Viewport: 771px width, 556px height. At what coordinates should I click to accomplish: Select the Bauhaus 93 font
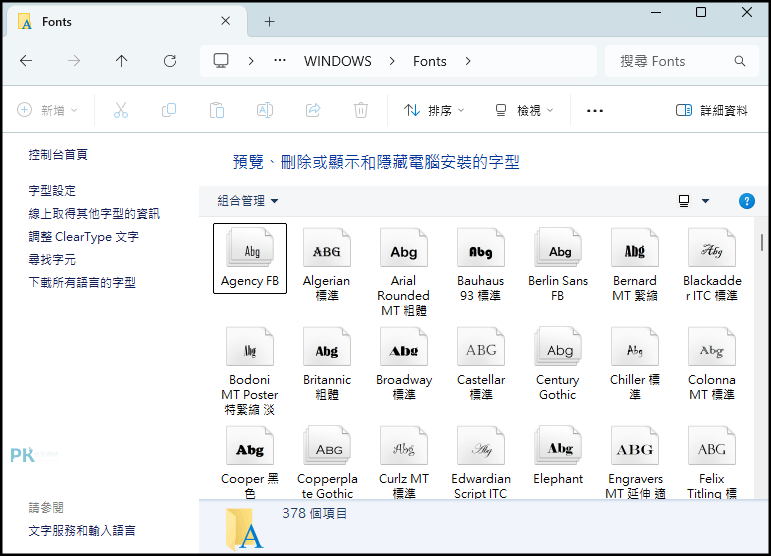tap(480, 265)
